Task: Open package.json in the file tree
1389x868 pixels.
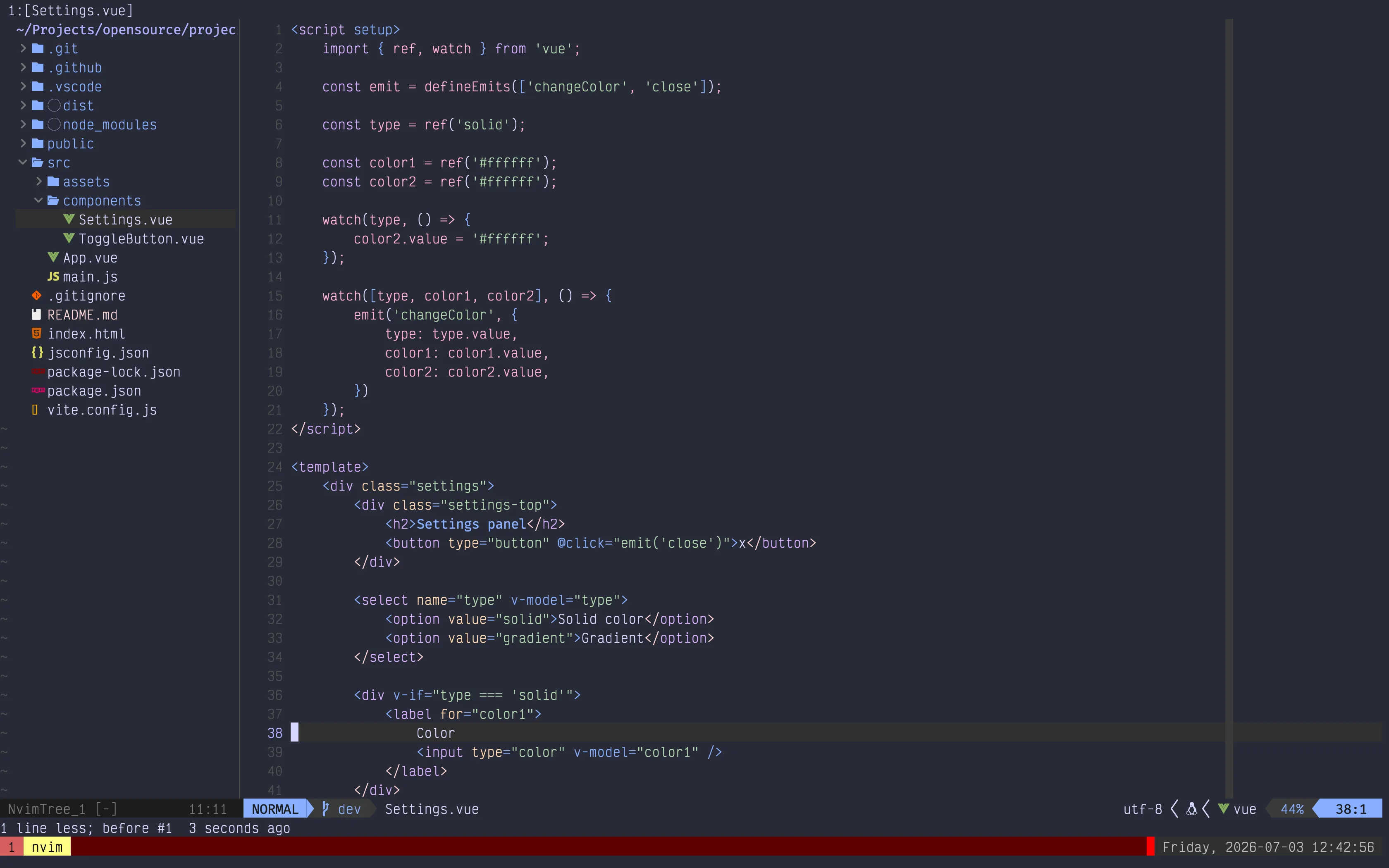Action: coord(94,391)
